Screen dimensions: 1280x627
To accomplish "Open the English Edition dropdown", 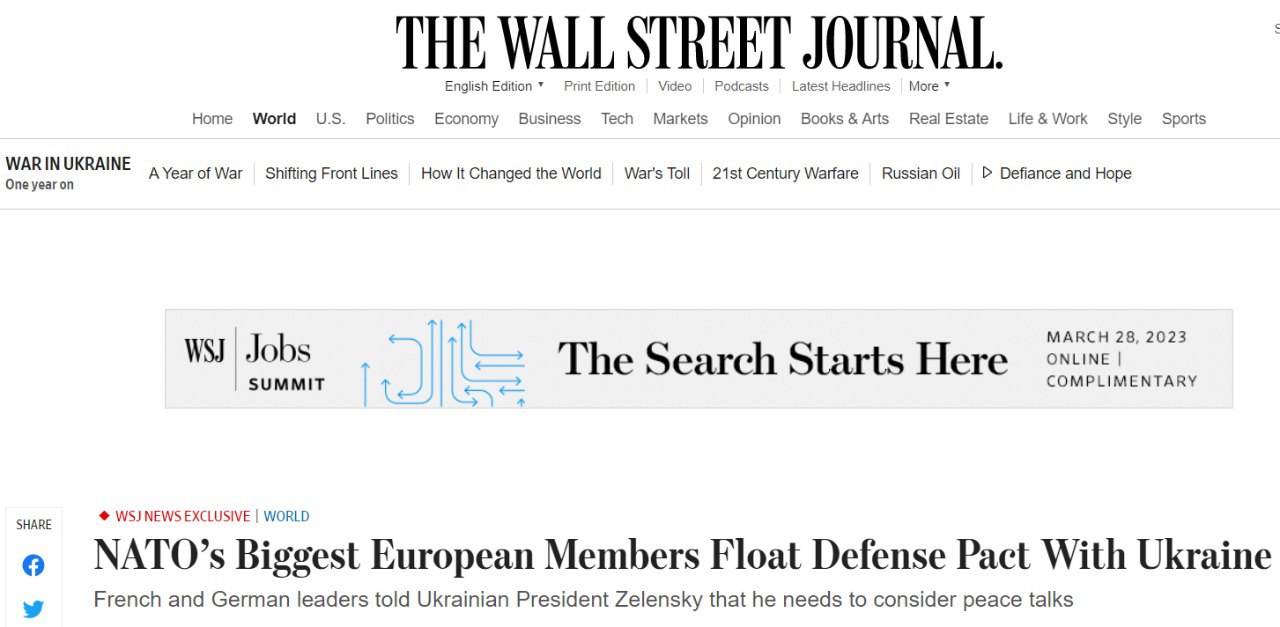I will (x=494, y=86).
